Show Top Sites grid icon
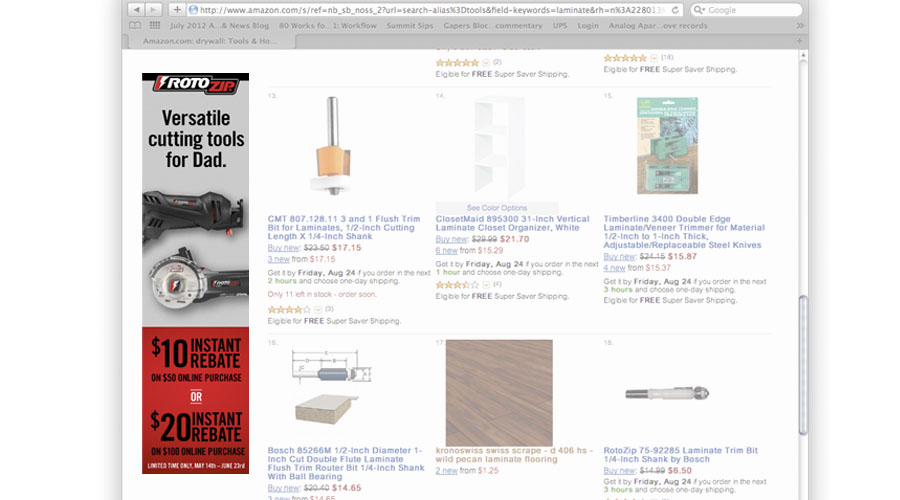Viewport: 900px width, 500px height. [x=155, y=26]
